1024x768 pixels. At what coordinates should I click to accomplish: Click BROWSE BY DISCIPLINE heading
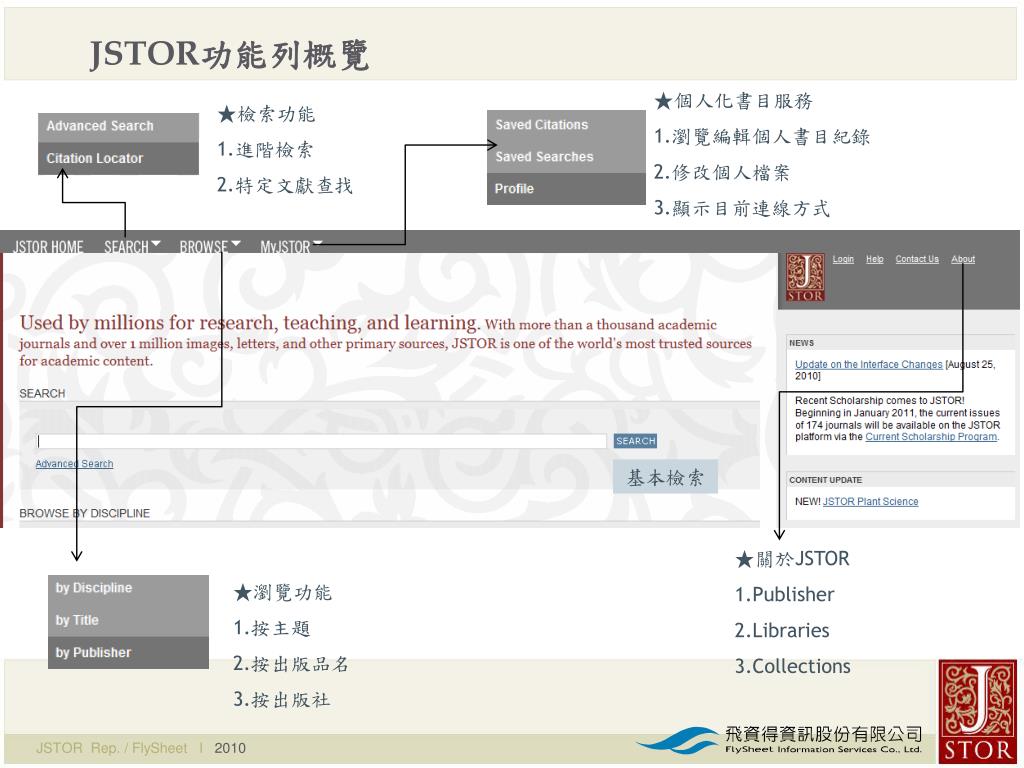click(x=84, y=513)
